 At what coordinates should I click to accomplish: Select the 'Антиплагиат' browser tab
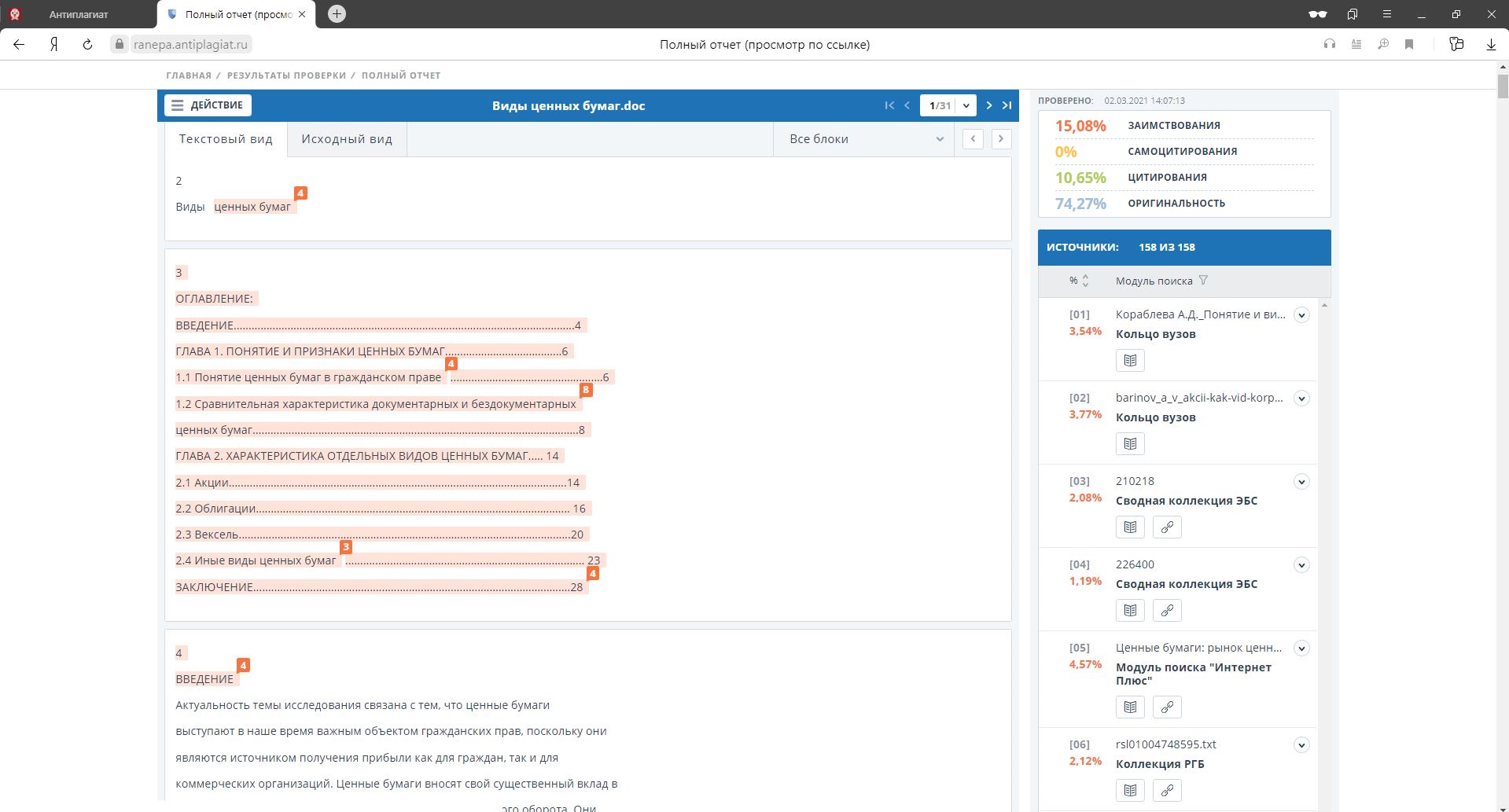click(x=79, y=14)
